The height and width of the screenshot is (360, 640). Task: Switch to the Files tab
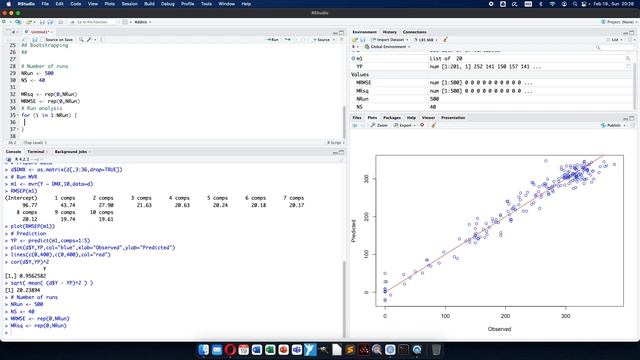click(x=357, y=118)
